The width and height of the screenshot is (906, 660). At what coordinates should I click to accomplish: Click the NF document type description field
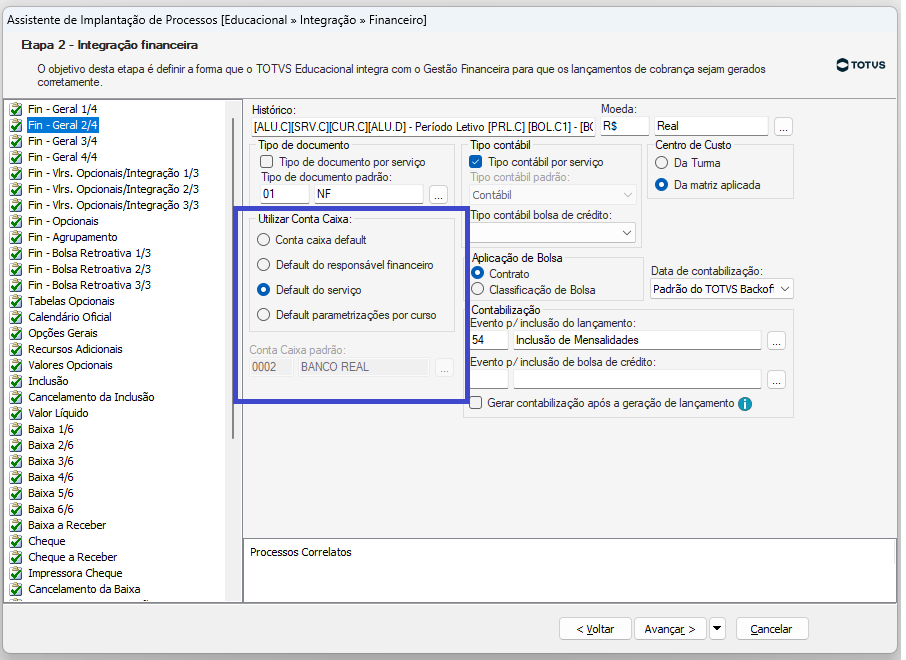point(369,194)
